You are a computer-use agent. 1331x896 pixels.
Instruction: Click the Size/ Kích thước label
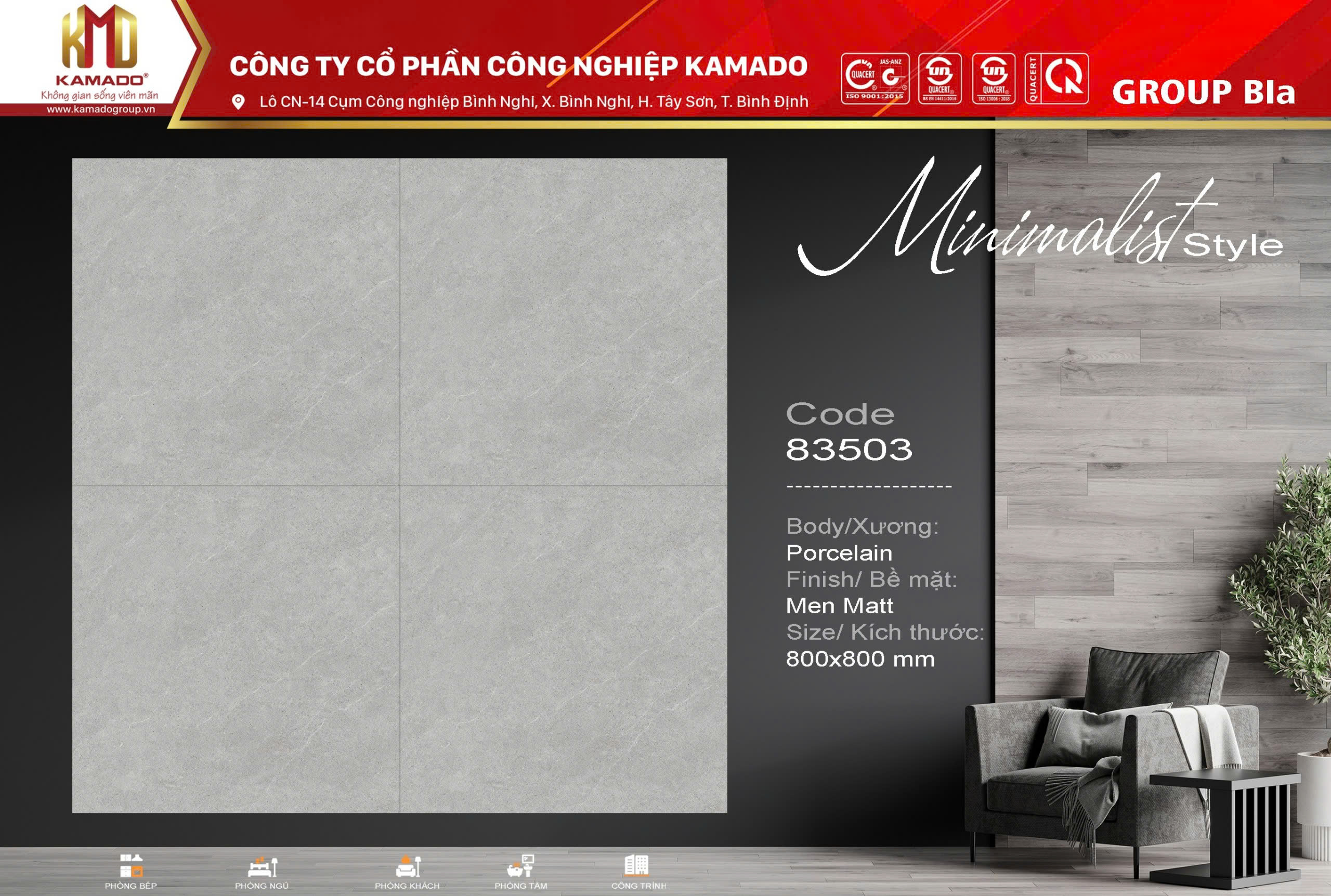click(x=885, y=633)
